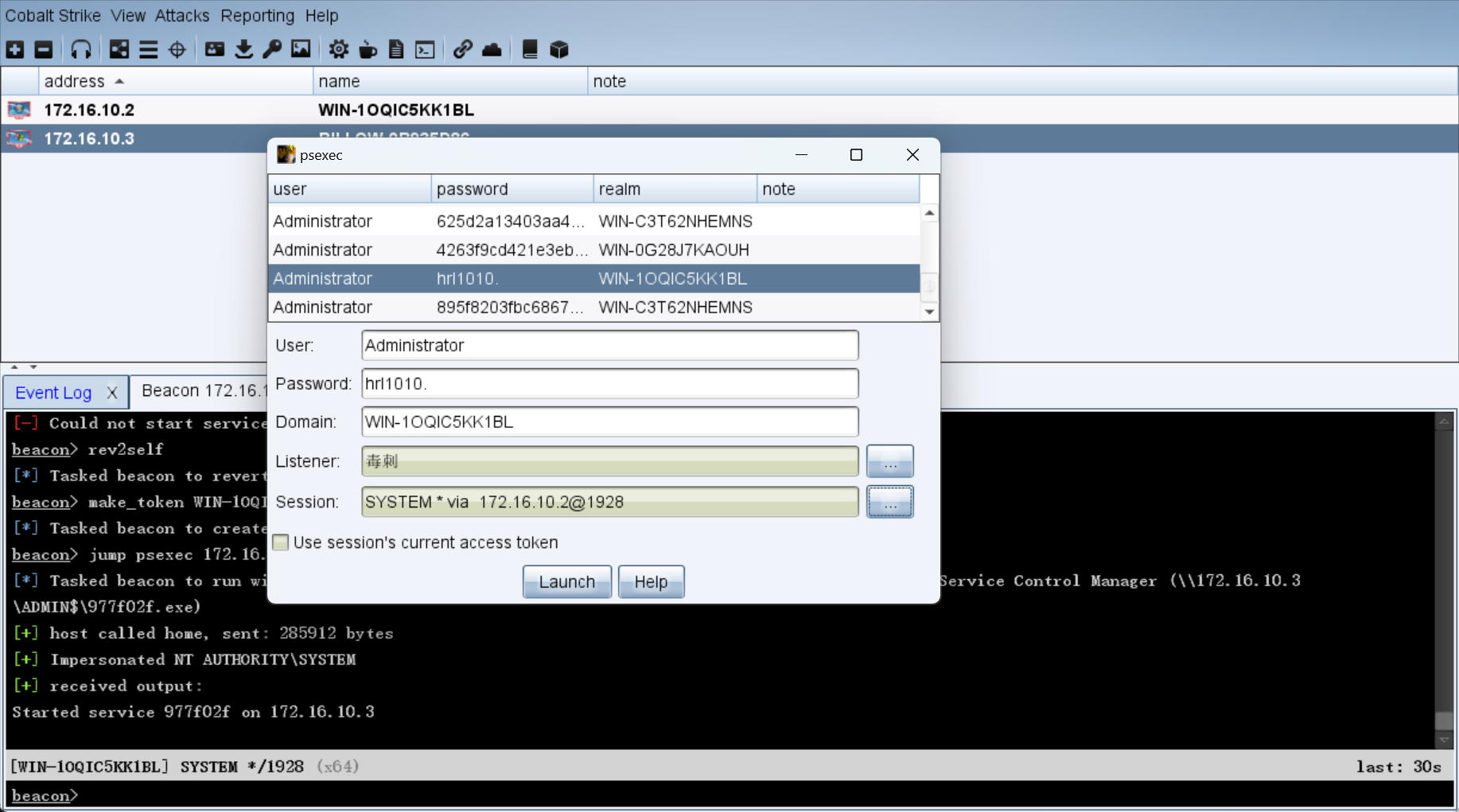Select session row WIN-1OQIC5KK1BL
The height and width of the screenshot is (812, 1459).
point(729,110)
